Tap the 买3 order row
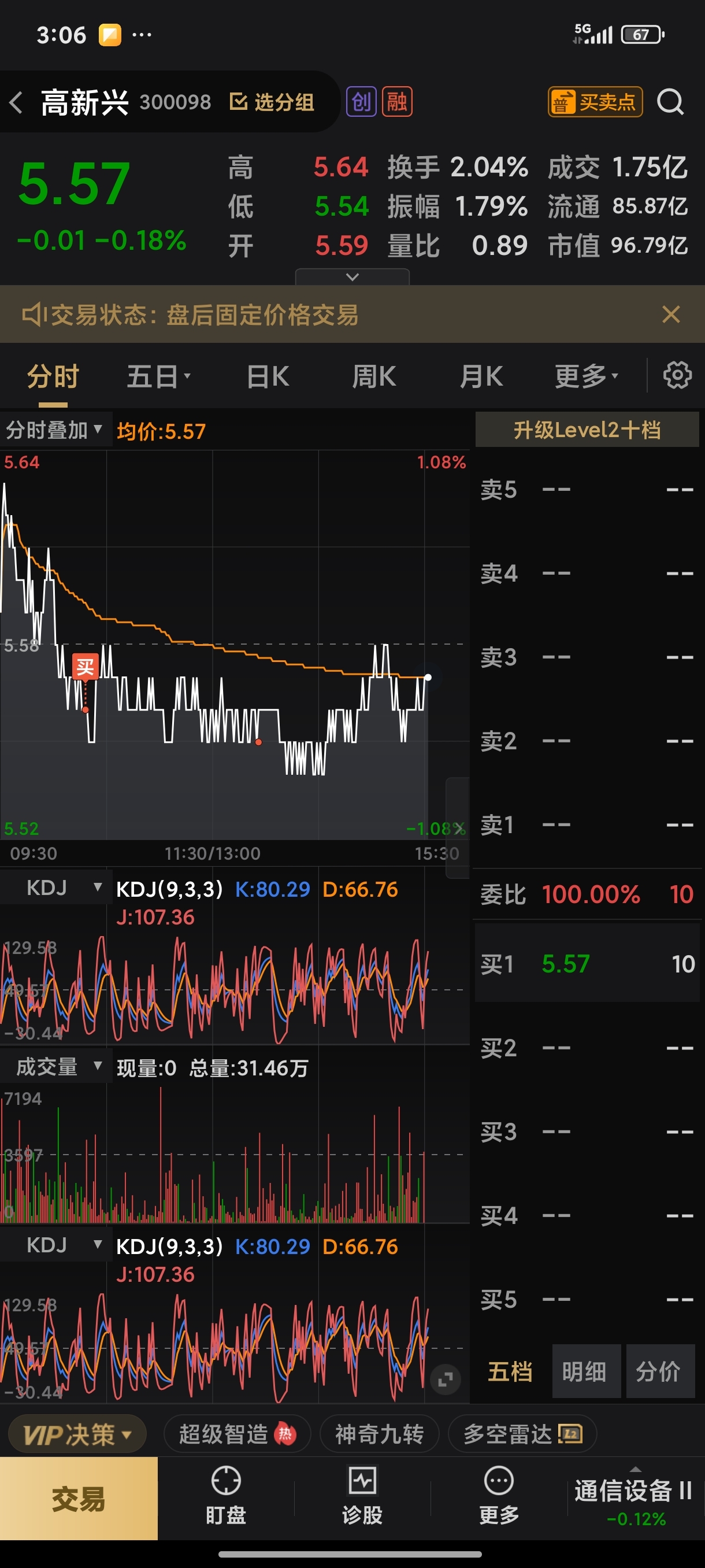 coord(587,1131)
